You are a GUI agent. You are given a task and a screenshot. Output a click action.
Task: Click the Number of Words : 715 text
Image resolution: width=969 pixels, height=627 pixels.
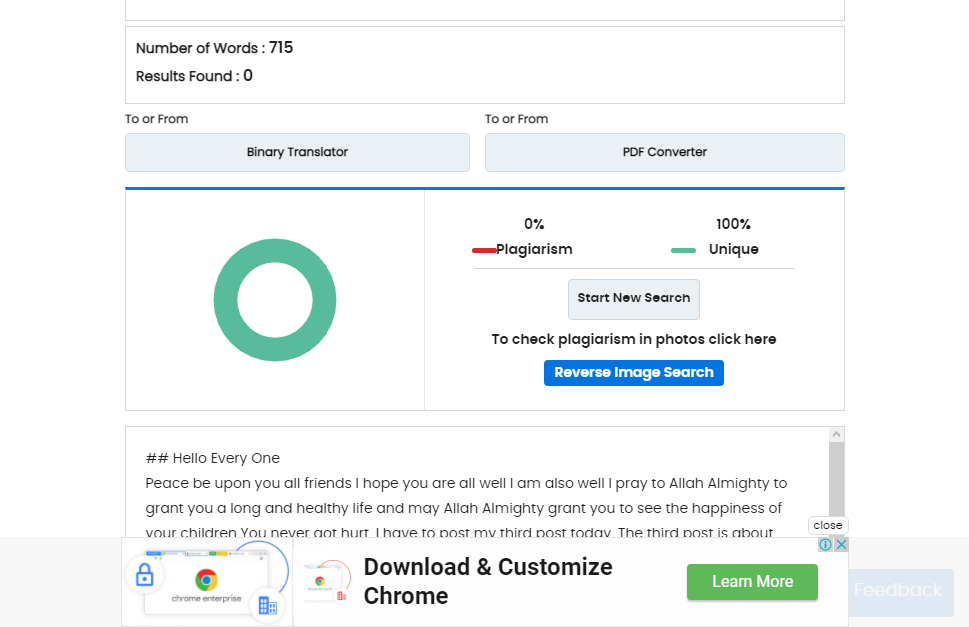pos(214,48)
